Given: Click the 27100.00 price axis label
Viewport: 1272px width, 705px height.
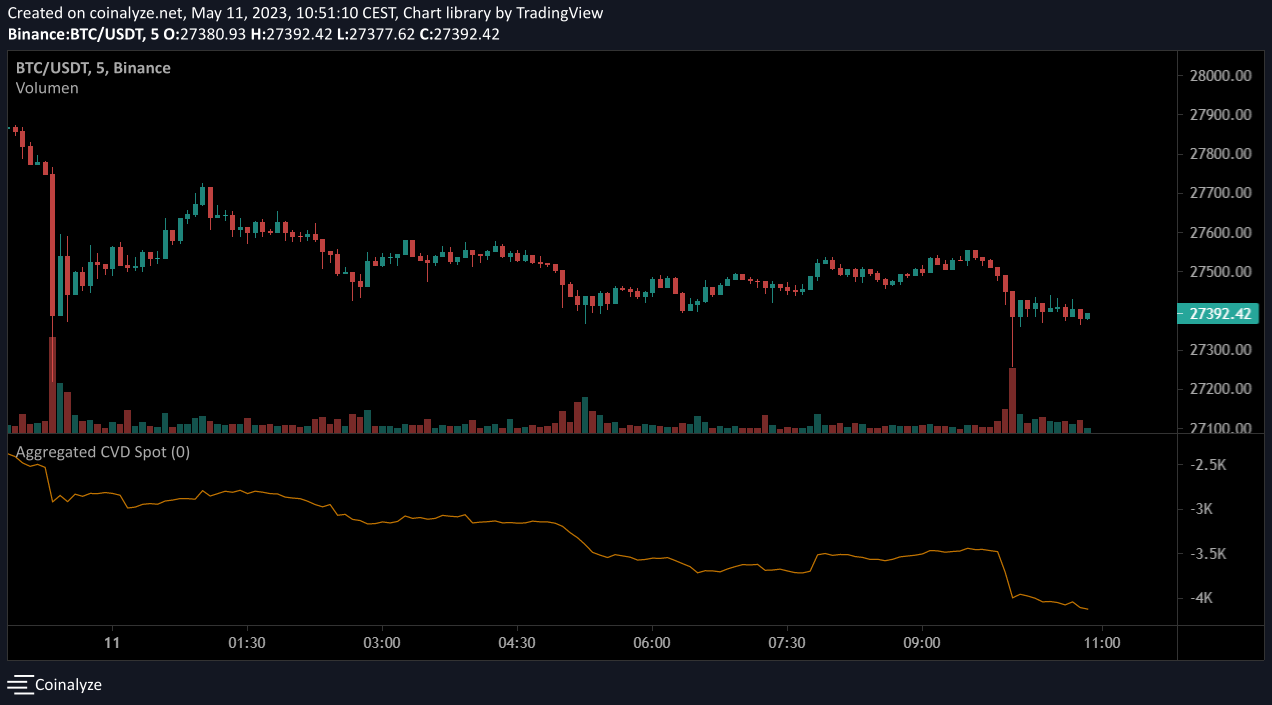Looking at the screenshot, I should (1219, 429).
